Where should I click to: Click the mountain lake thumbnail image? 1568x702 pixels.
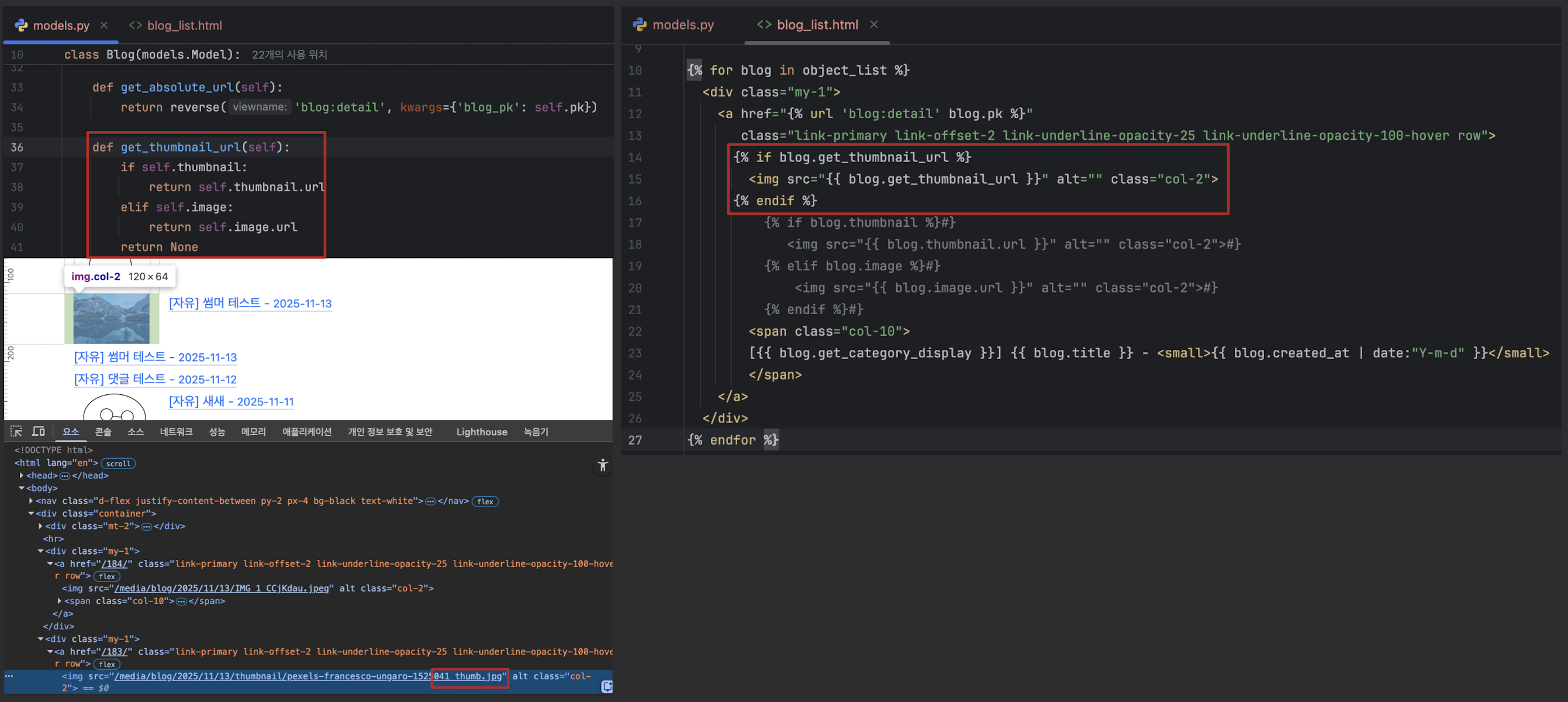click(112, 318)
